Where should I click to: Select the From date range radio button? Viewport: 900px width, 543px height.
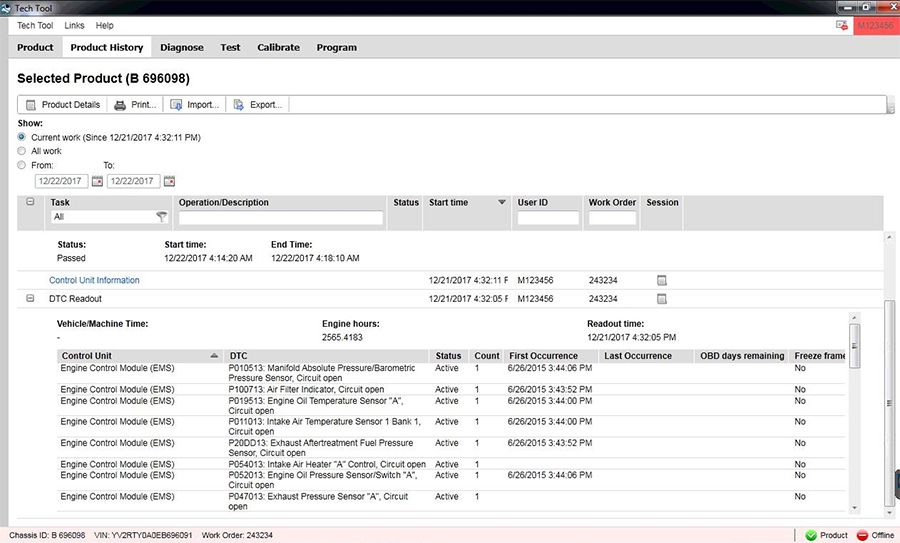pos(23,165)
